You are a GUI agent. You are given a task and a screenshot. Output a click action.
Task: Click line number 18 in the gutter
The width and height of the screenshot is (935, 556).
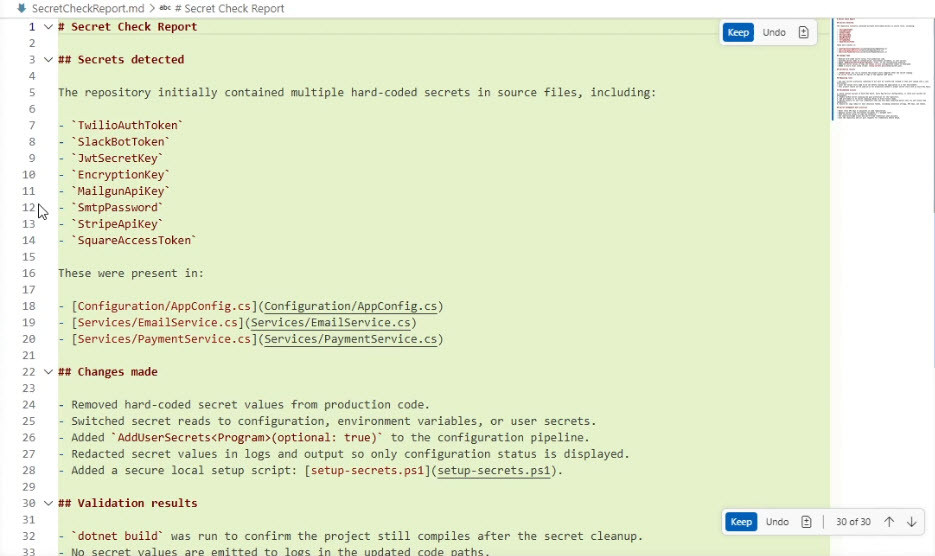(29, 306)
